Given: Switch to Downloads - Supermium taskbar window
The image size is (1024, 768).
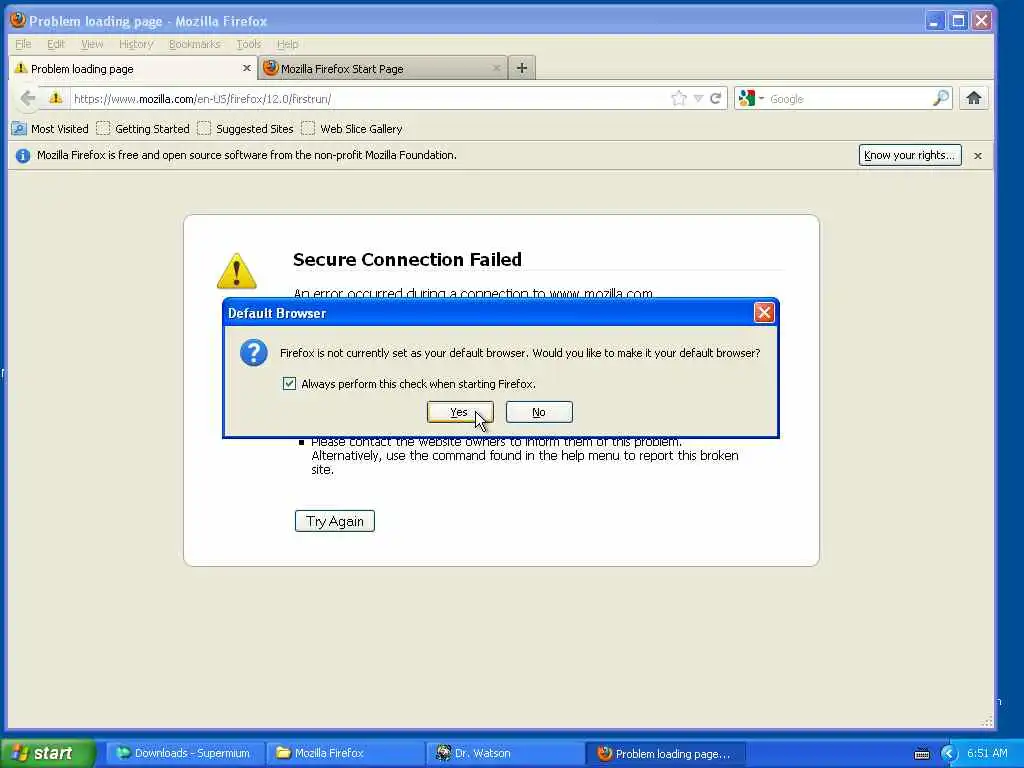Looking at the screenshot, I should [185, 753].
